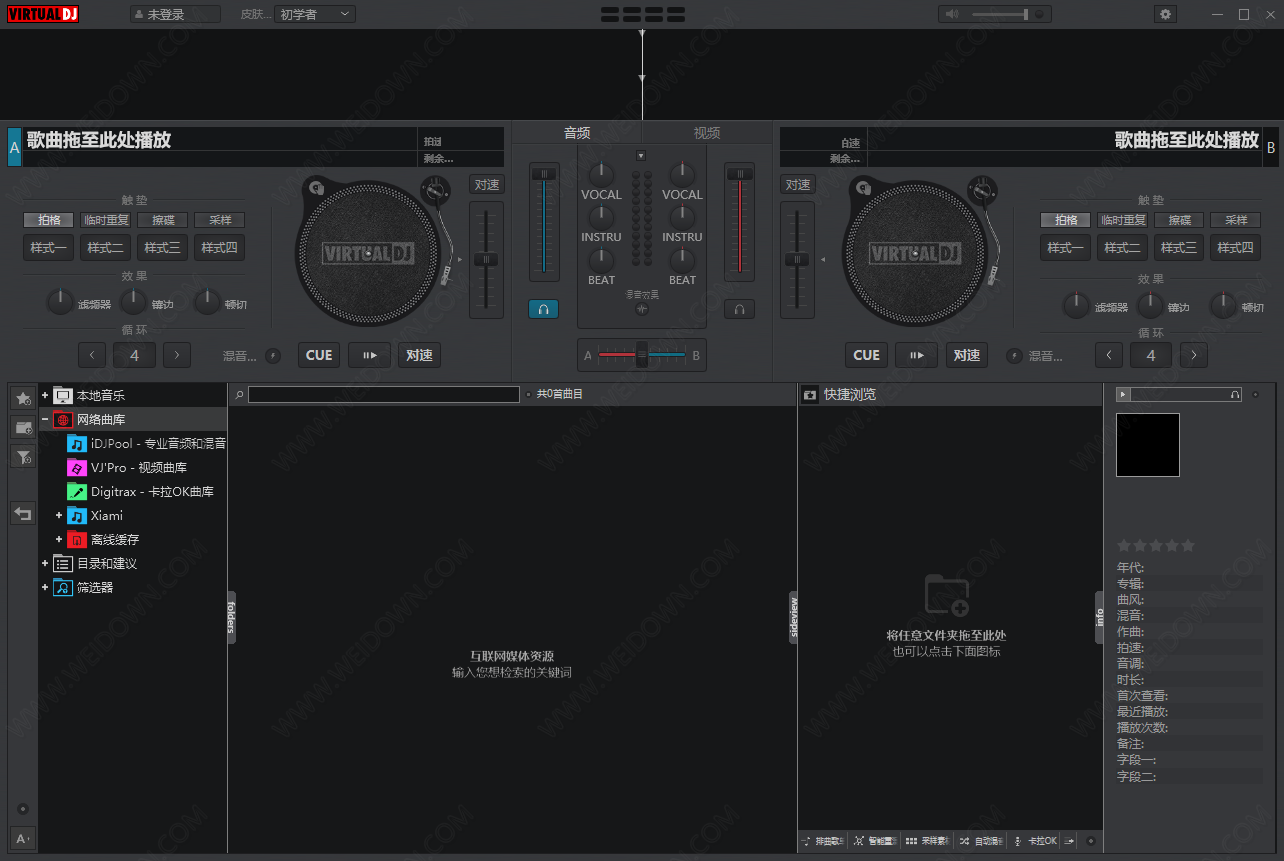The height and width of the screenshot is (861, 1284).
Task: Click the 快捷浏览 camera folder icon
Action: tap(810, 395)
